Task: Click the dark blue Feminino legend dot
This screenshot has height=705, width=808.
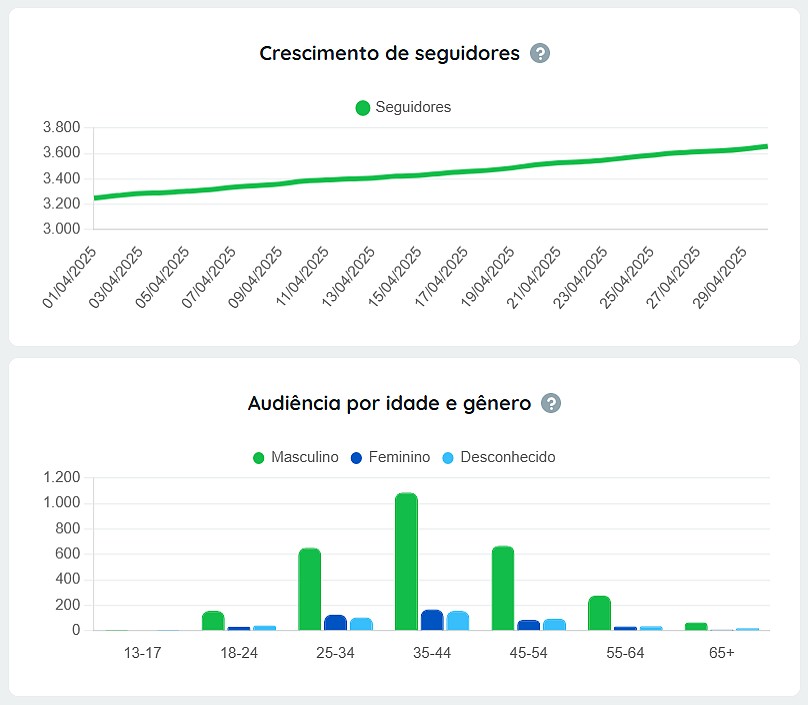Action: coord(356,458)
